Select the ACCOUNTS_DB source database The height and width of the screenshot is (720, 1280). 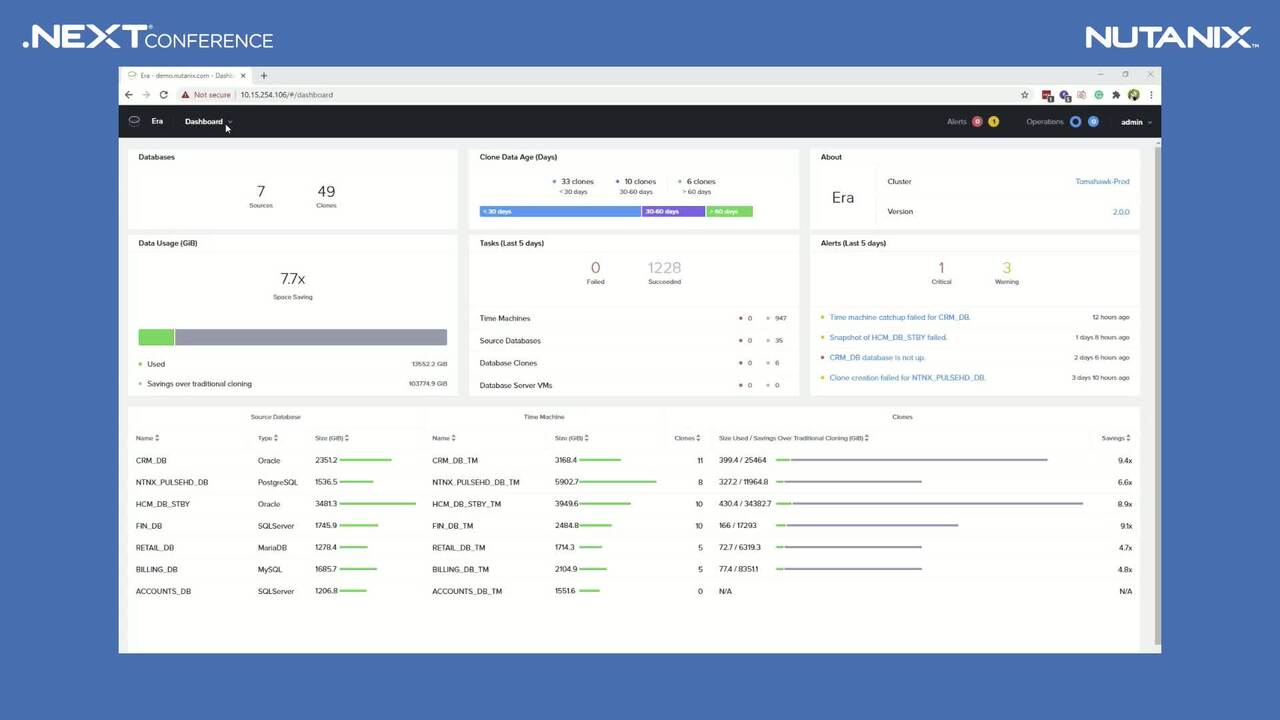pos(163,592)
